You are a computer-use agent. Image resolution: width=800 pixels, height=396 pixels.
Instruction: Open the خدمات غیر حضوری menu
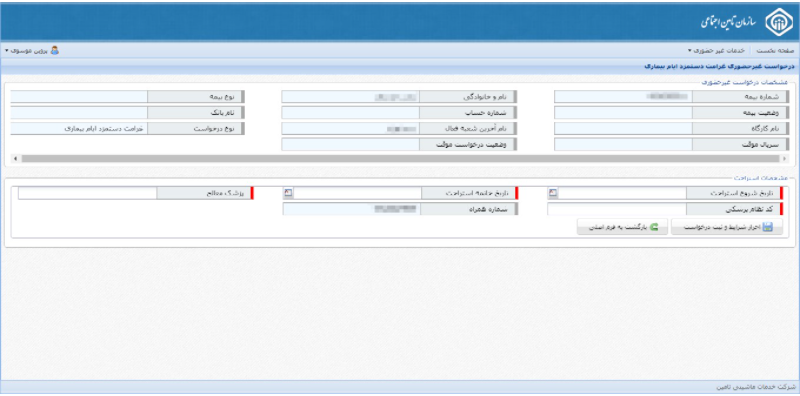pyautogui.click(x=716, y=51)
